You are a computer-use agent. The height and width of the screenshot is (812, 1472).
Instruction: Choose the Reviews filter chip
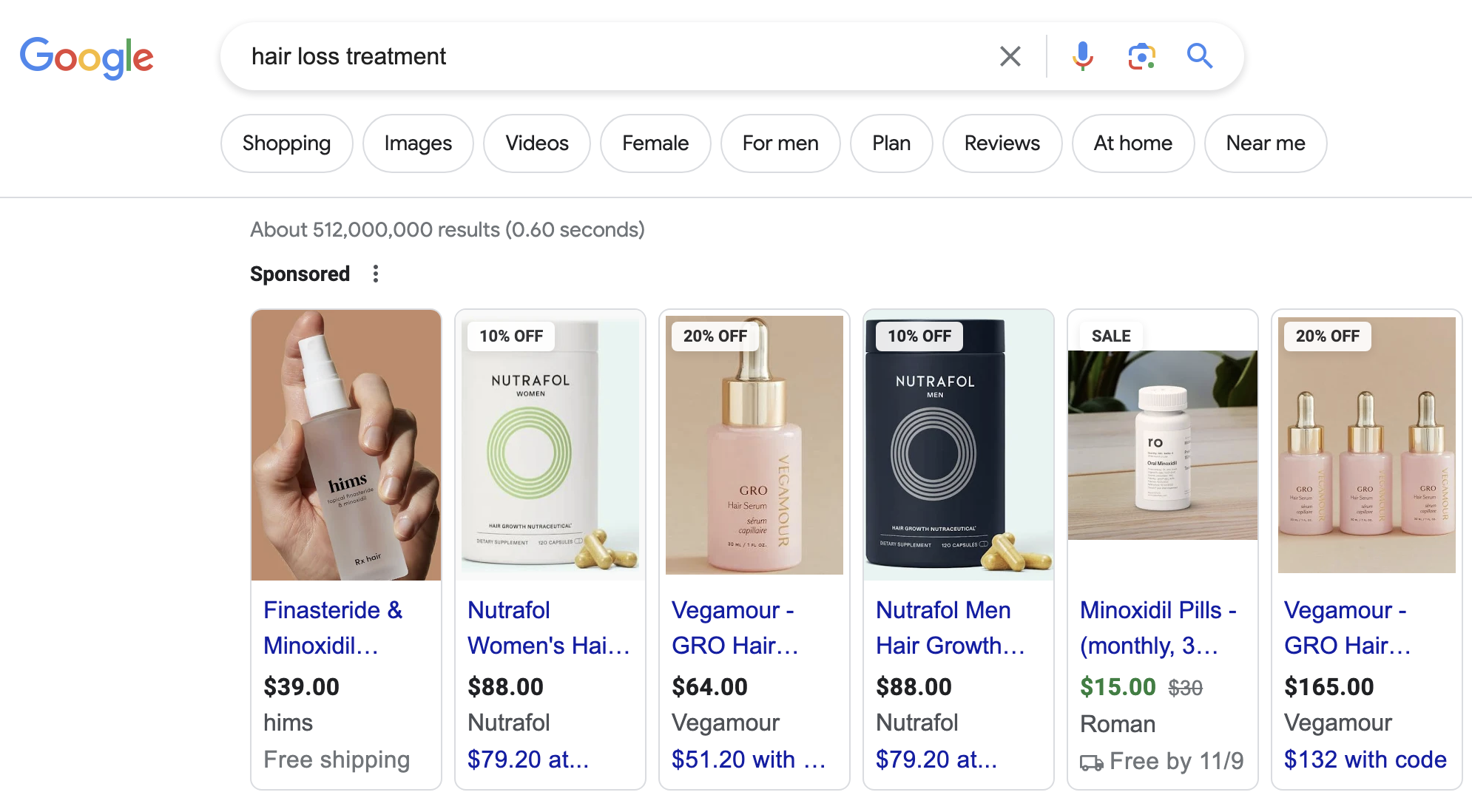click(x=1002, y=143)
